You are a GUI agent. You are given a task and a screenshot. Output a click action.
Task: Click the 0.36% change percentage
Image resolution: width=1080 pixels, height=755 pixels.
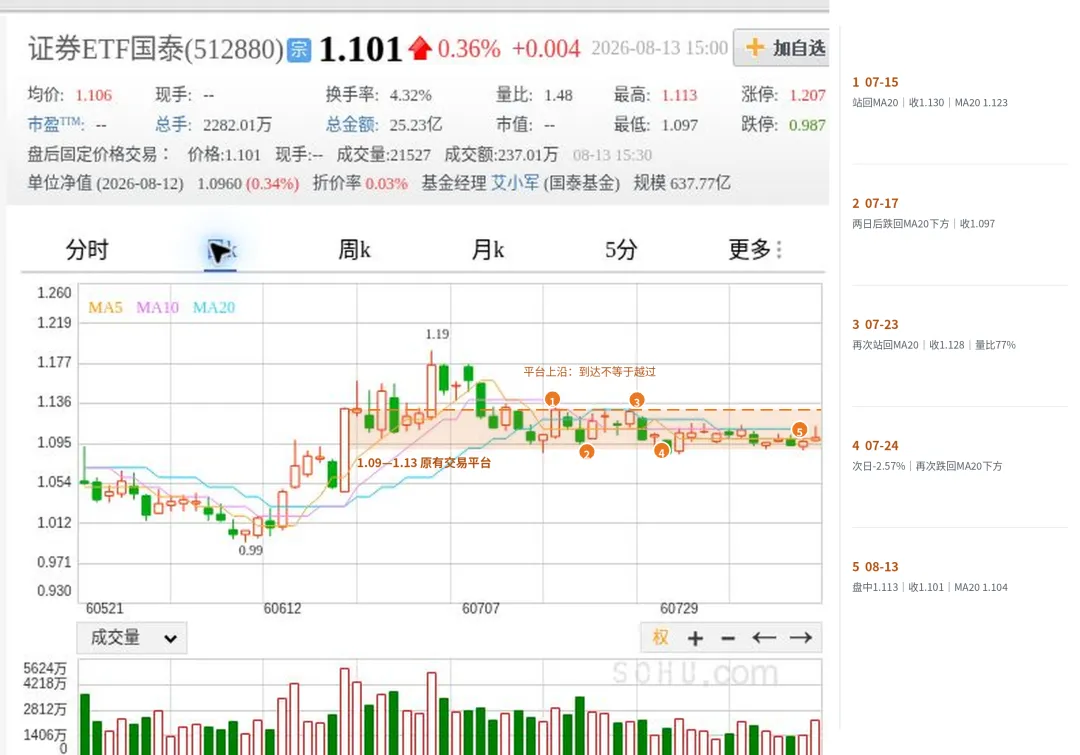[469, 49]
